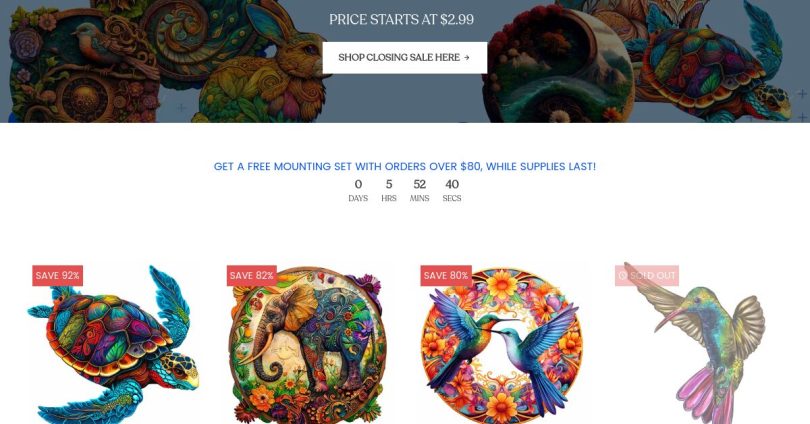The height and width of the screenshot is (424, 810).
Task: Click the Save 82% badge
Action: [252, 275]
